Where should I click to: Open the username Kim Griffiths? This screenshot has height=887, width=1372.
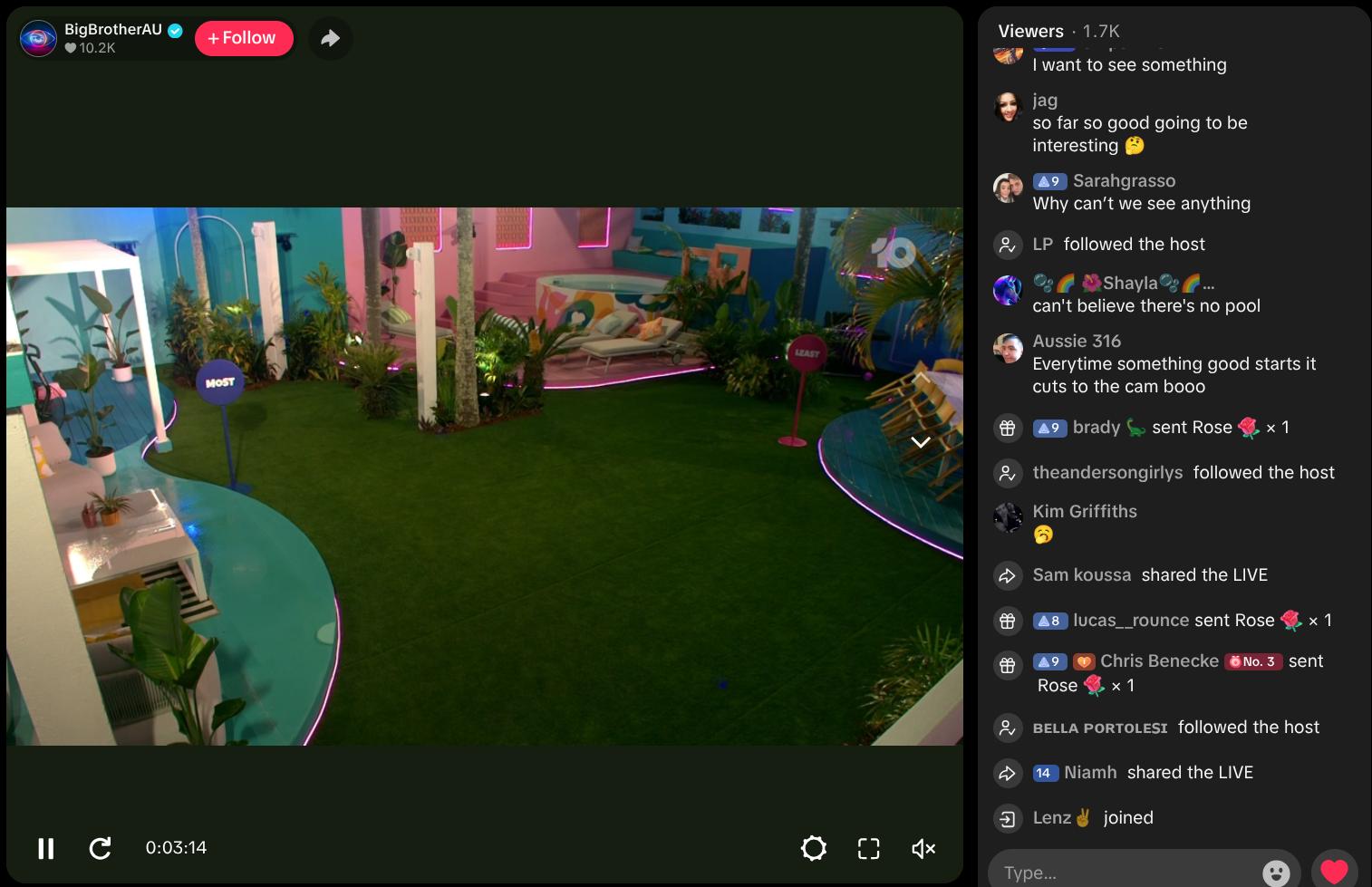(x=1085, y=511)
